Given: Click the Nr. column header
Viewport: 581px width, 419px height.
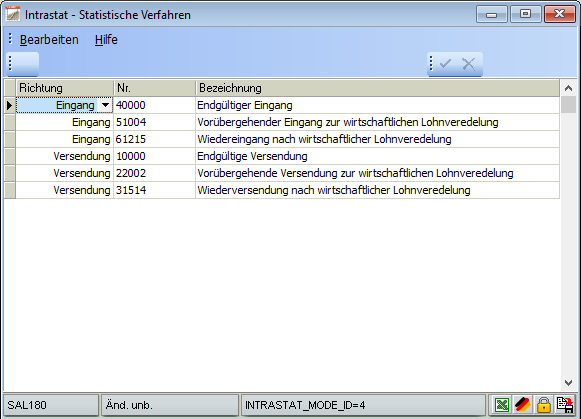Looking at the screenshot, I should click(x=154, y=88).
